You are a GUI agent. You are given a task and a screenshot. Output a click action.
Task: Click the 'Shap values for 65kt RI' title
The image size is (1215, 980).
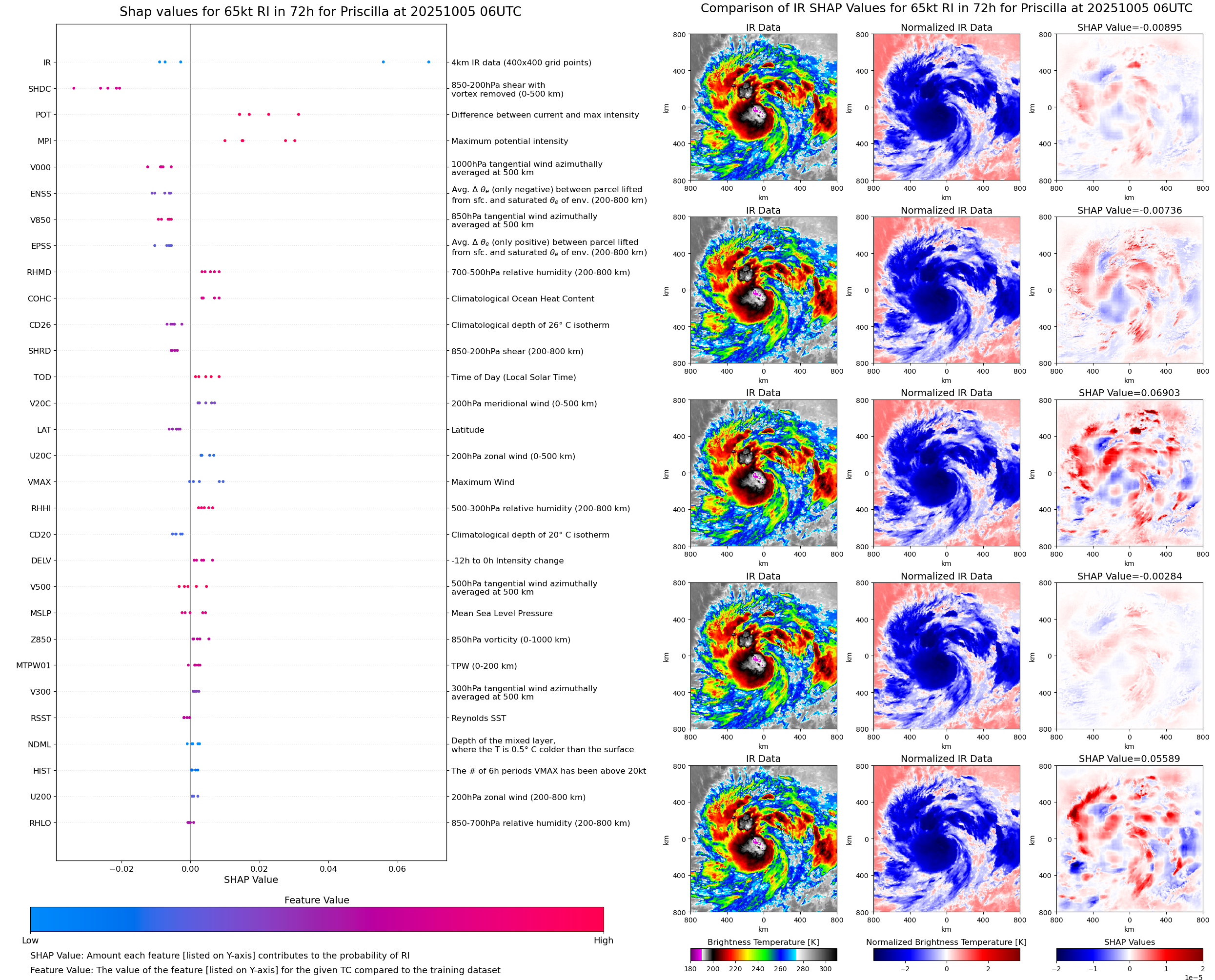pos(320,12)
